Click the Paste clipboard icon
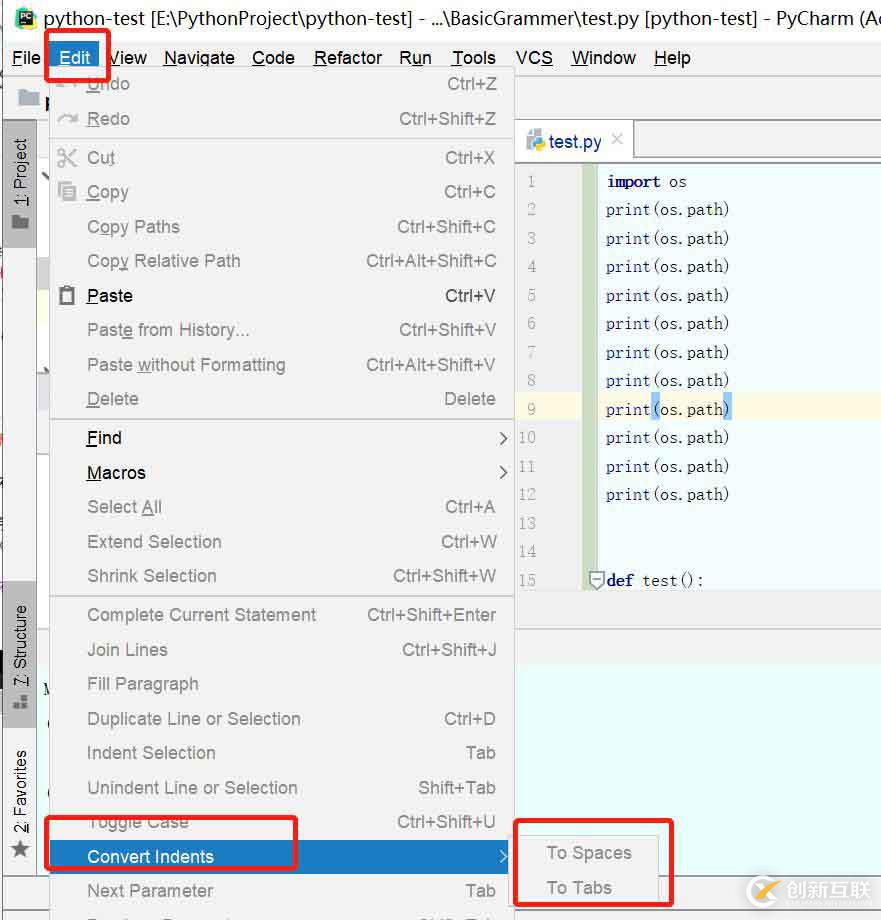This screenshot has height=920, width=881. (67, 295)
